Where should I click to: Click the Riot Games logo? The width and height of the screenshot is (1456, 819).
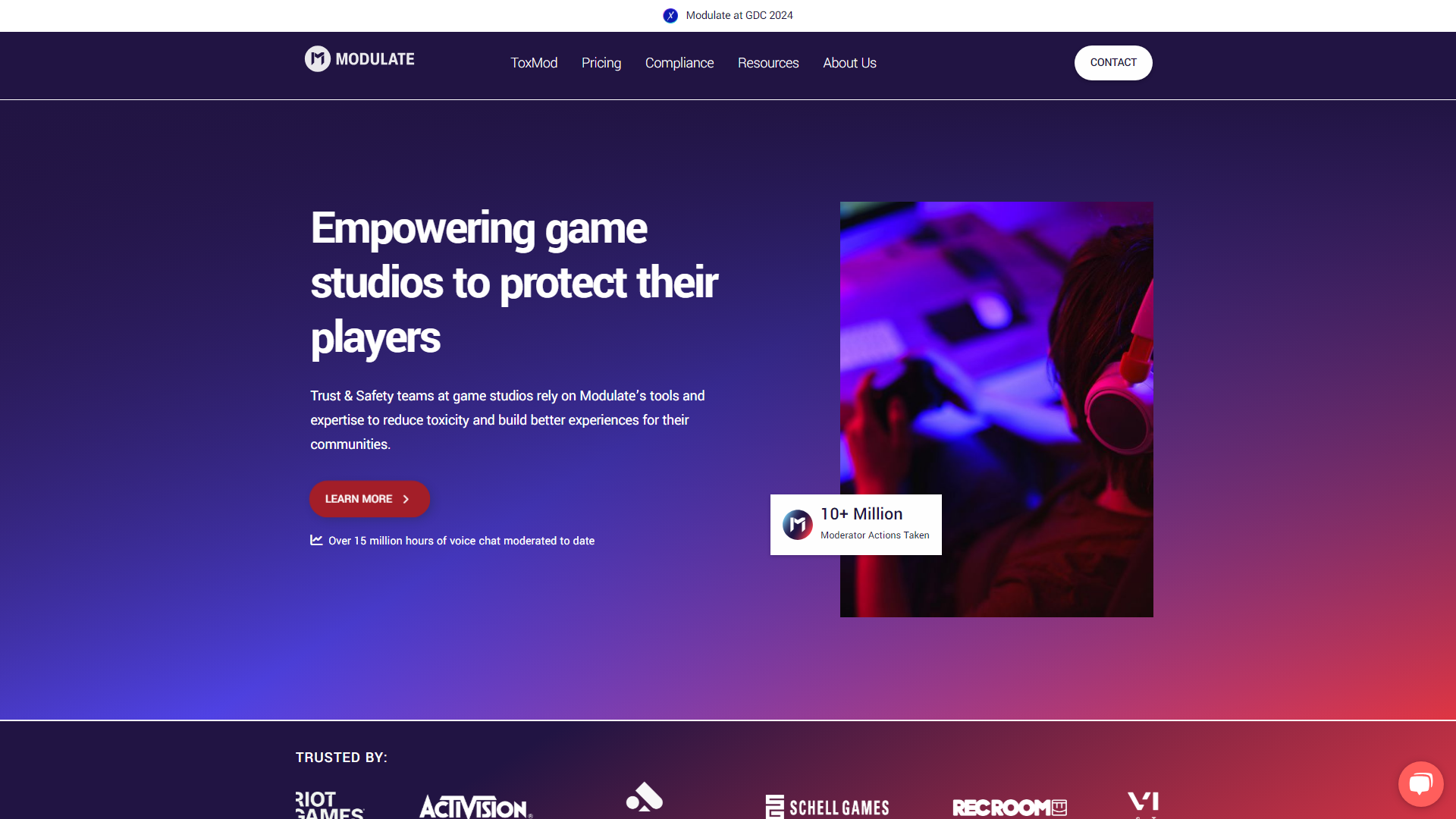tap(330, 805)
